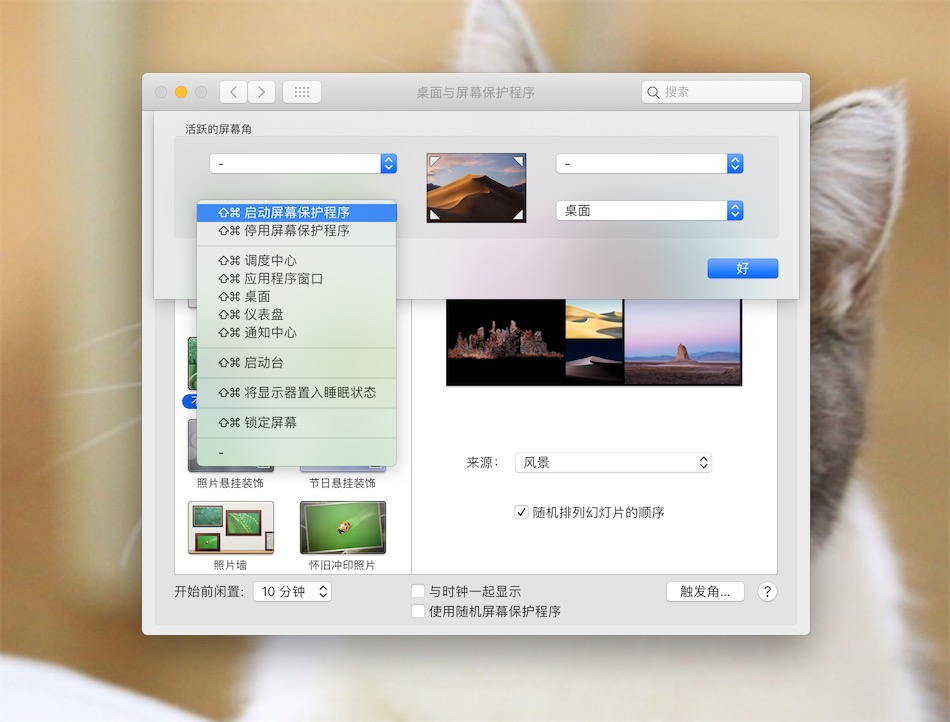Select 通知中心 in the corner menu
Viewport: 950px width, 722px height.
[297, 333]
